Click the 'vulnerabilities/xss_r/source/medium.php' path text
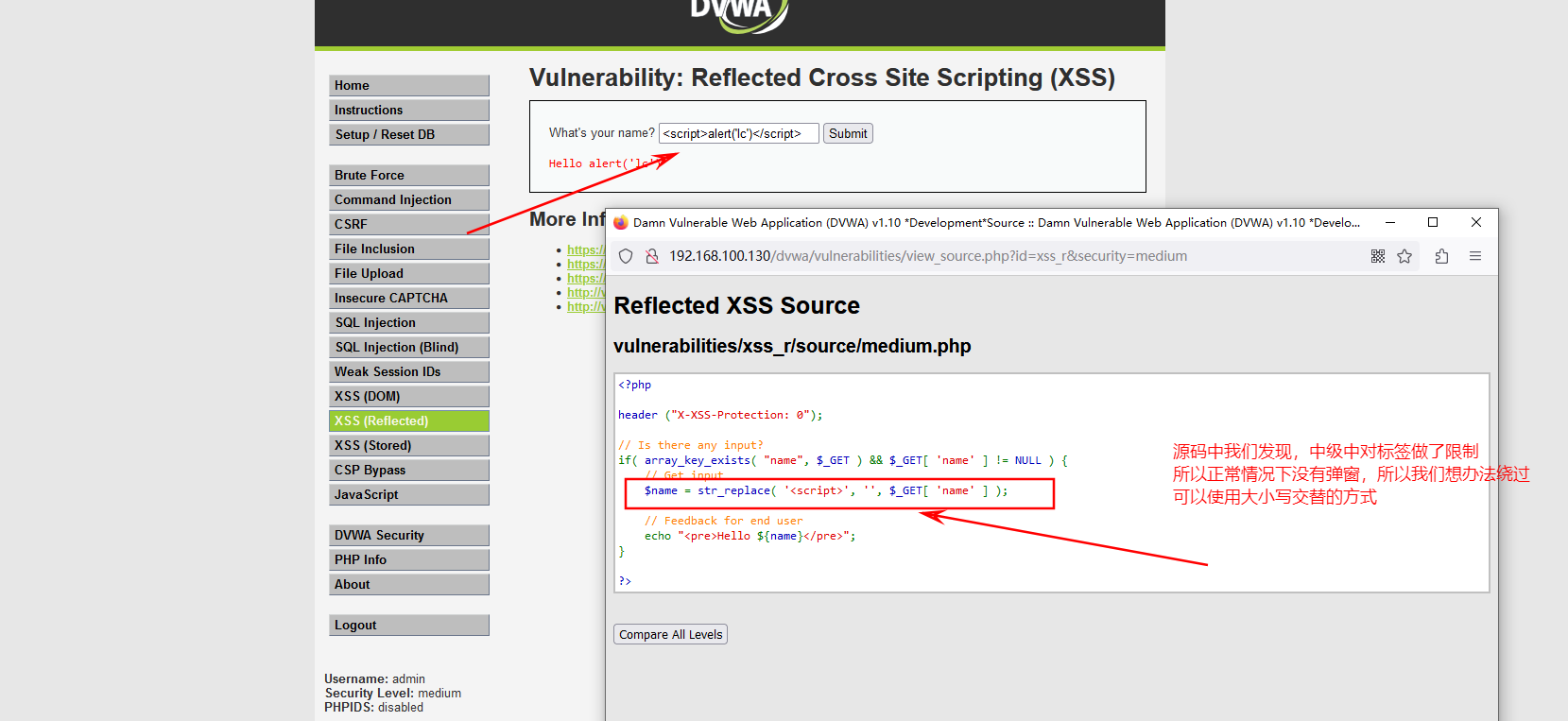The width and height of the screenshot is (1568, 721). pos(792,346)
